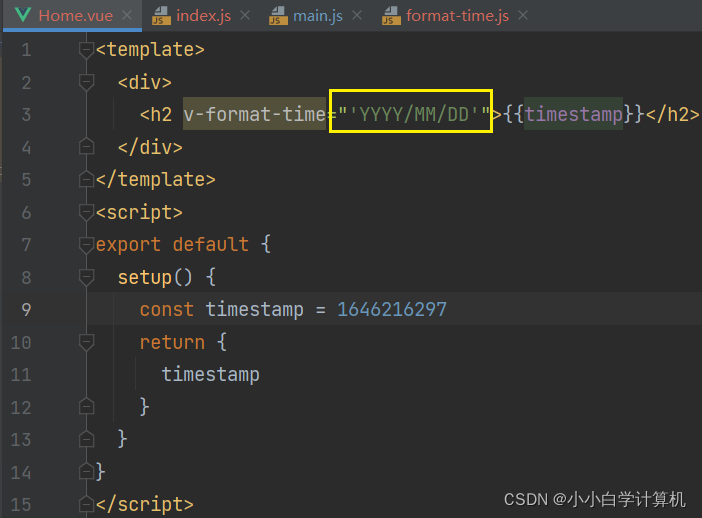Image resolution: width=702 pixels, height=518 pixels.
Task: Click the opening <script> tag
Action: [x=139, y=213]
